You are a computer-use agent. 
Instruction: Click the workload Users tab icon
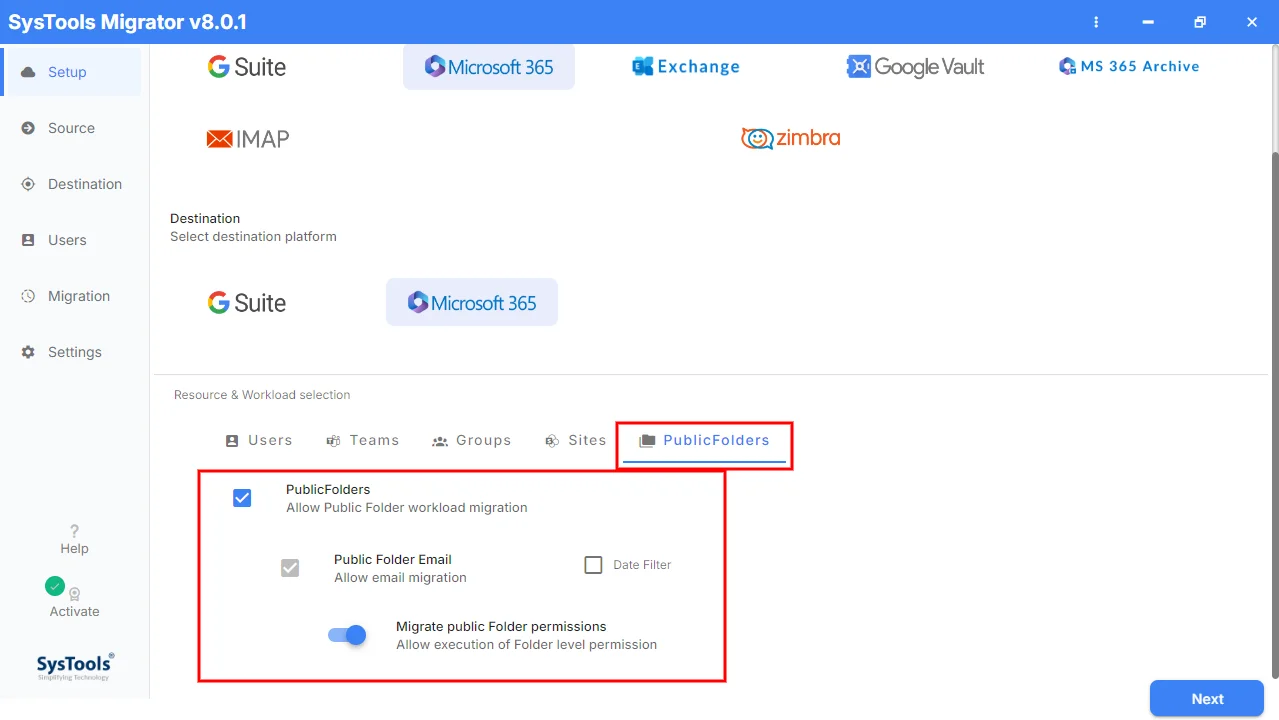pyautogui.click(x=232, y=441)
